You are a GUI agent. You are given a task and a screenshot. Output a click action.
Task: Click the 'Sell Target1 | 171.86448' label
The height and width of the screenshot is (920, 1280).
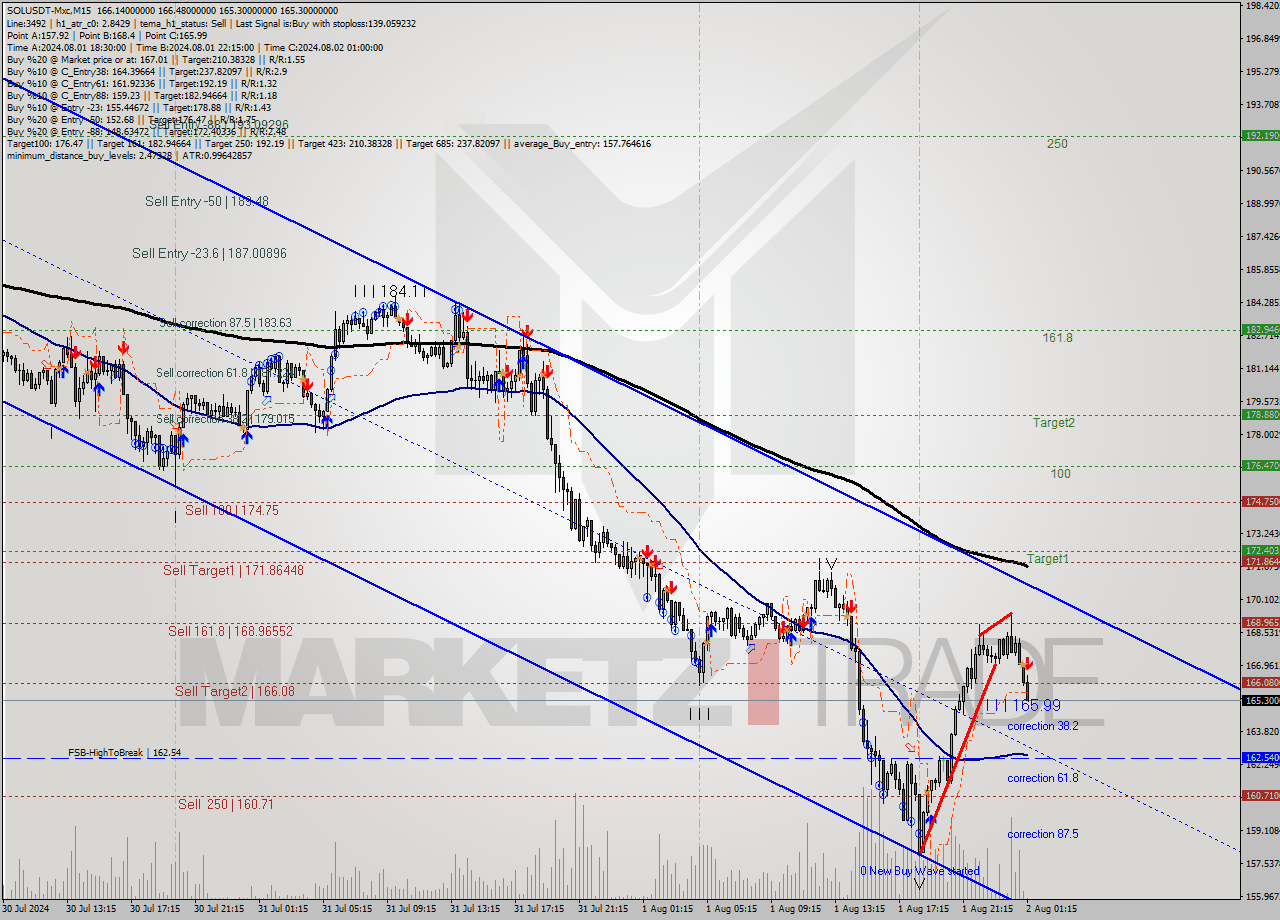pyautogui.click(x=232, y=570)
